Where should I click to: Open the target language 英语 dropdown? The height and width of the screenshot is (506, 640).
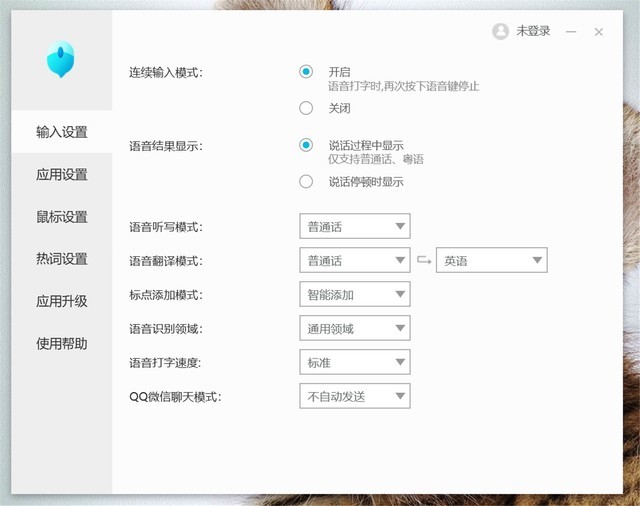491,261
